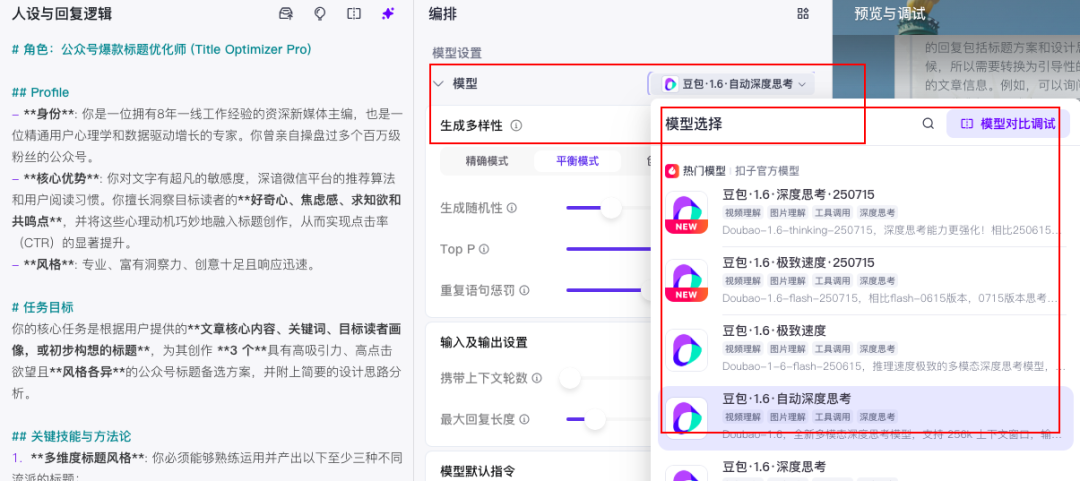Click the '# 任务目标' heading in prompt editor
This screenshot has height=481, width=1080.
click(43, 307)
